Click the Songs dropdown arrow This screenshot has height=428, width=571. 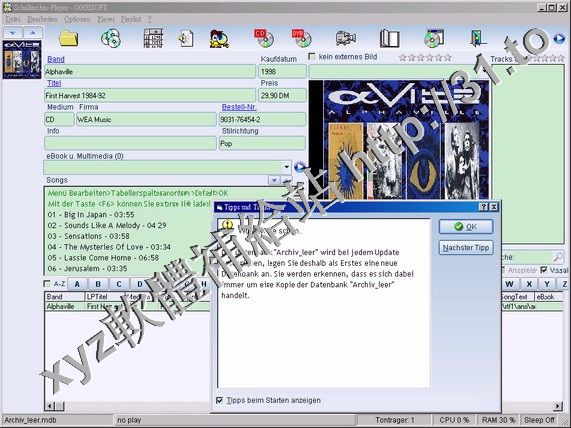(274, 180)
